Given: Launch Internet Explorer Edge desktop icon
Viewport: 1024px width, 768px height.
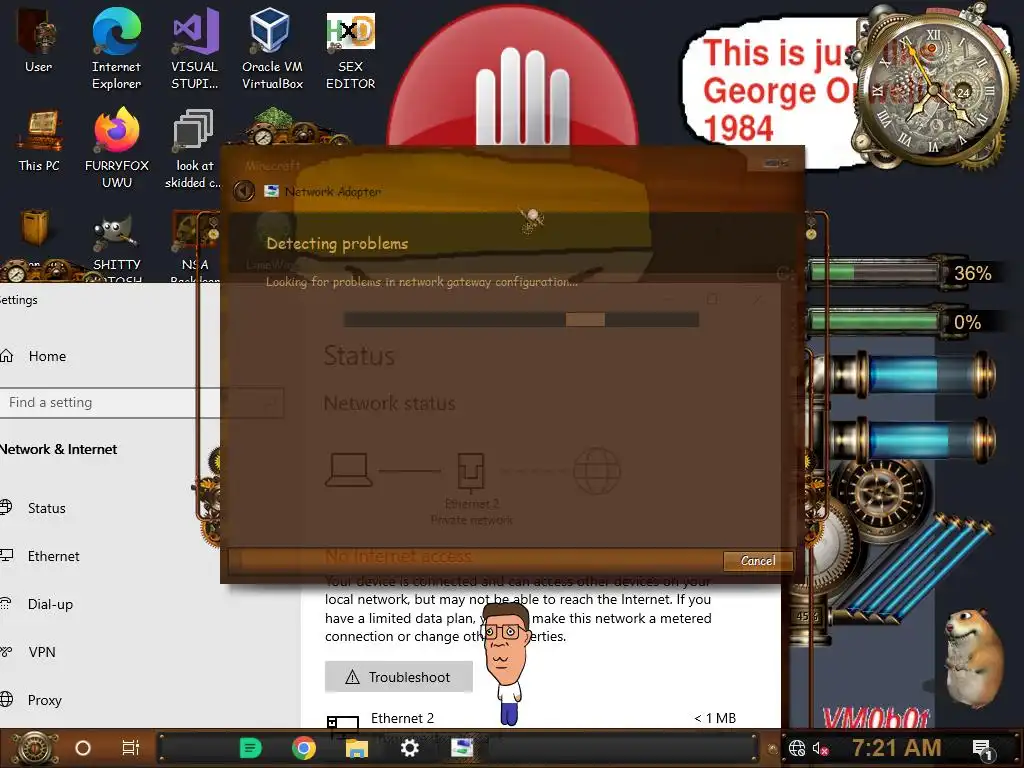Looking at the screenshot, I should pyautogui.click(x=116, y=49).
